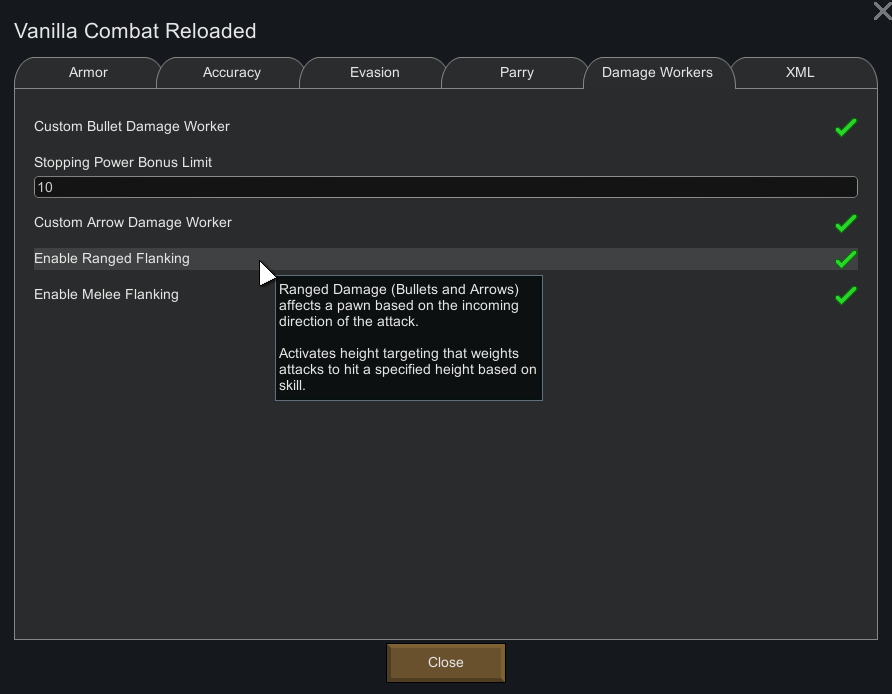Click the Vanilla Combat Reloaded title
This screenshot has width=892, height=694.
[x=135, y=31]
